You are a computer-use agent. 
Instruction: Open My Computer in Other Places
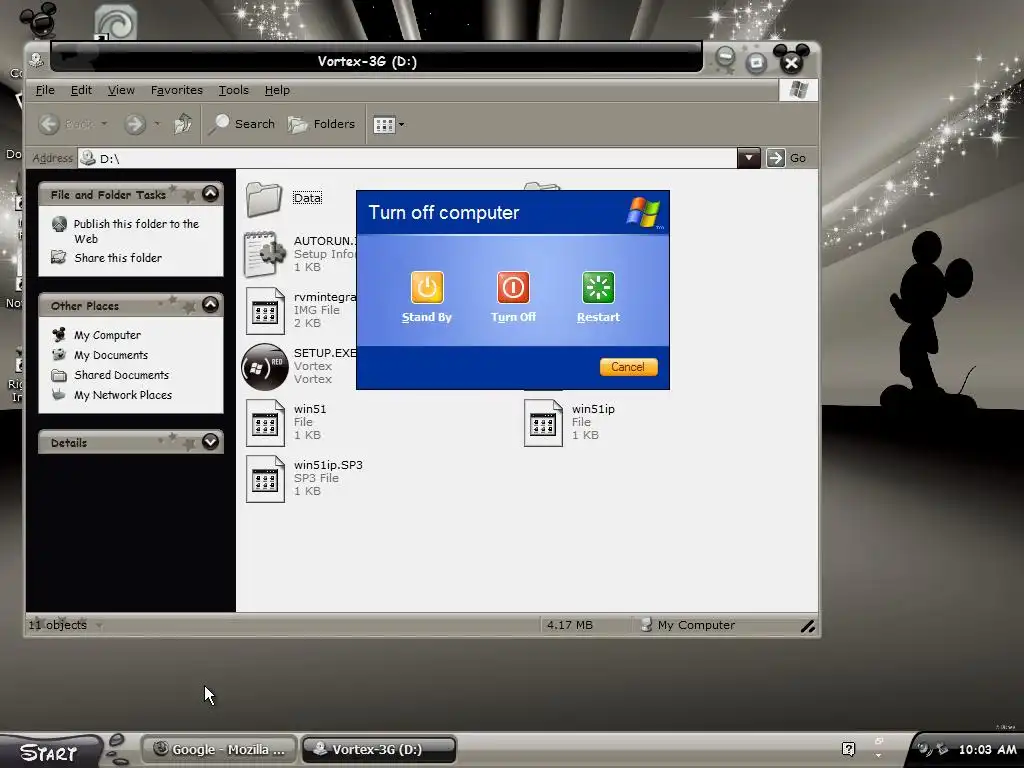coord(107,335)
